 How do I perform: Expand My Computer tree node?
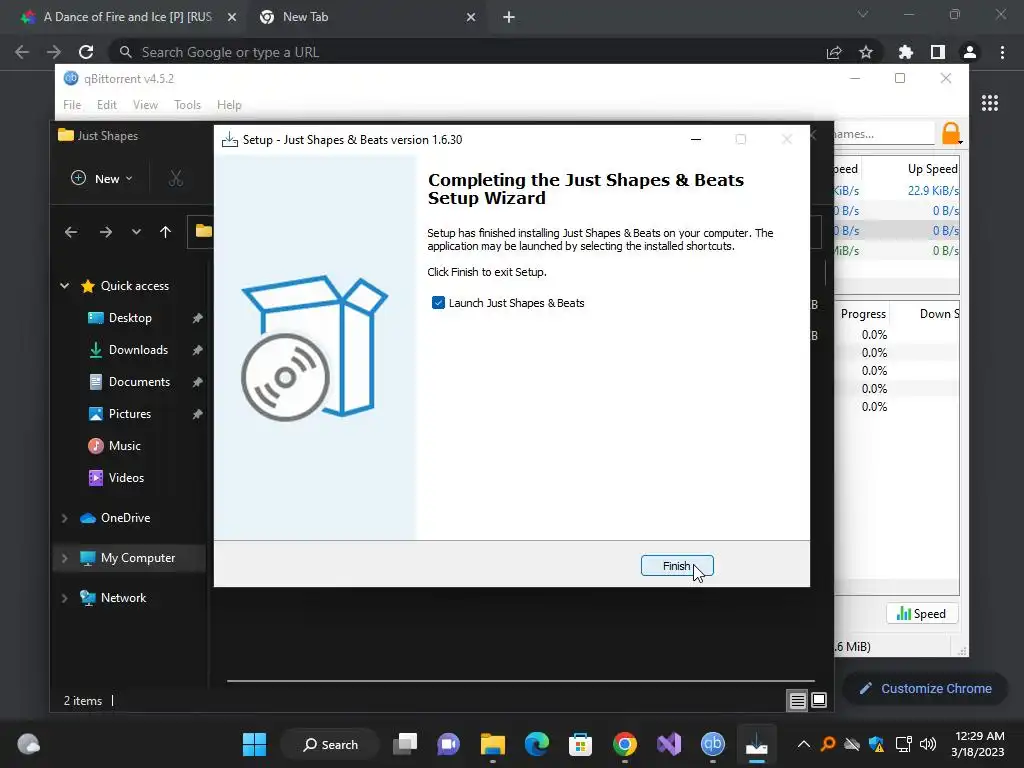tap(65, 558)
